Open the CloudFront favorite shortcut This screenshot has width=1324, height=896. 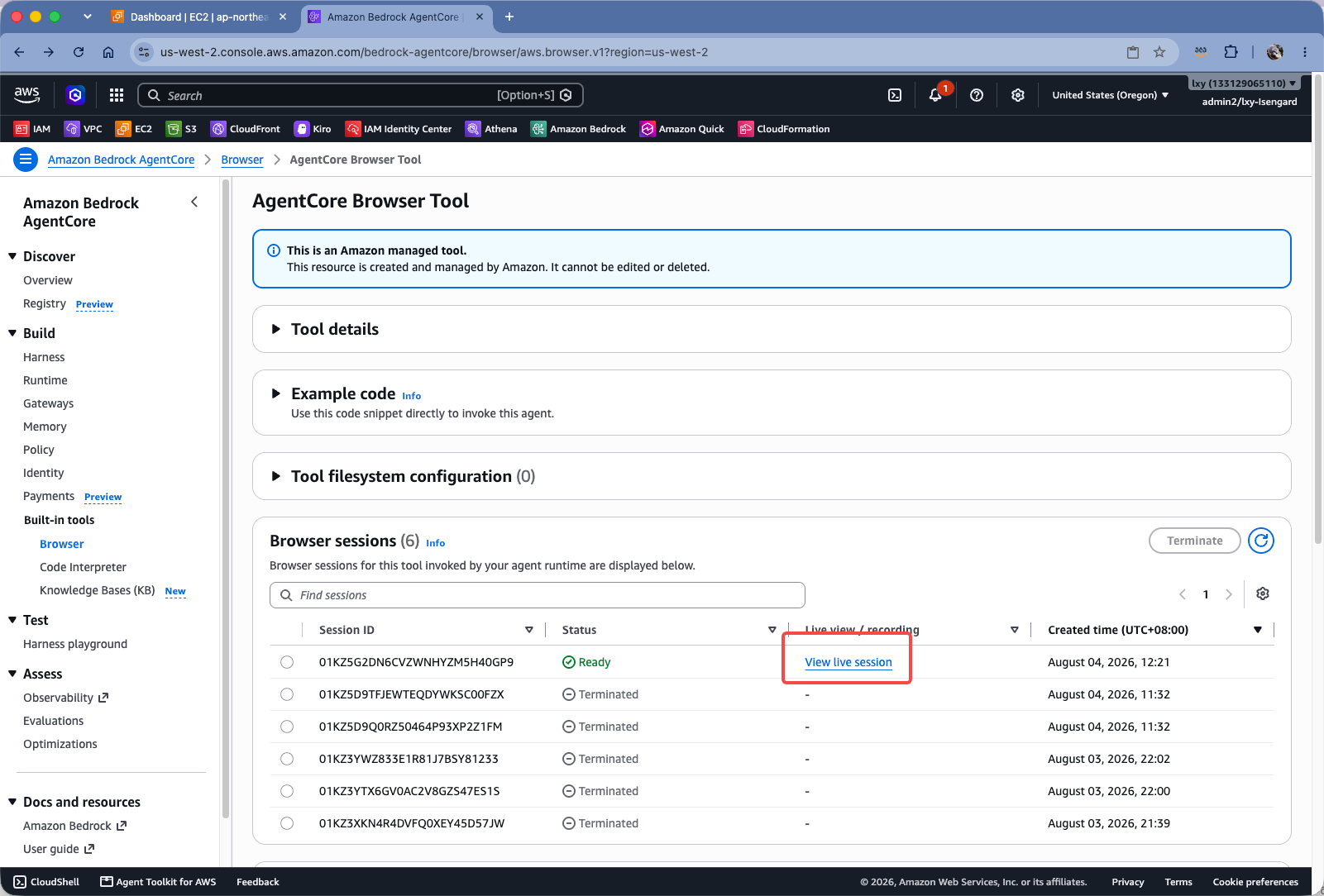[x=246, y=129]
